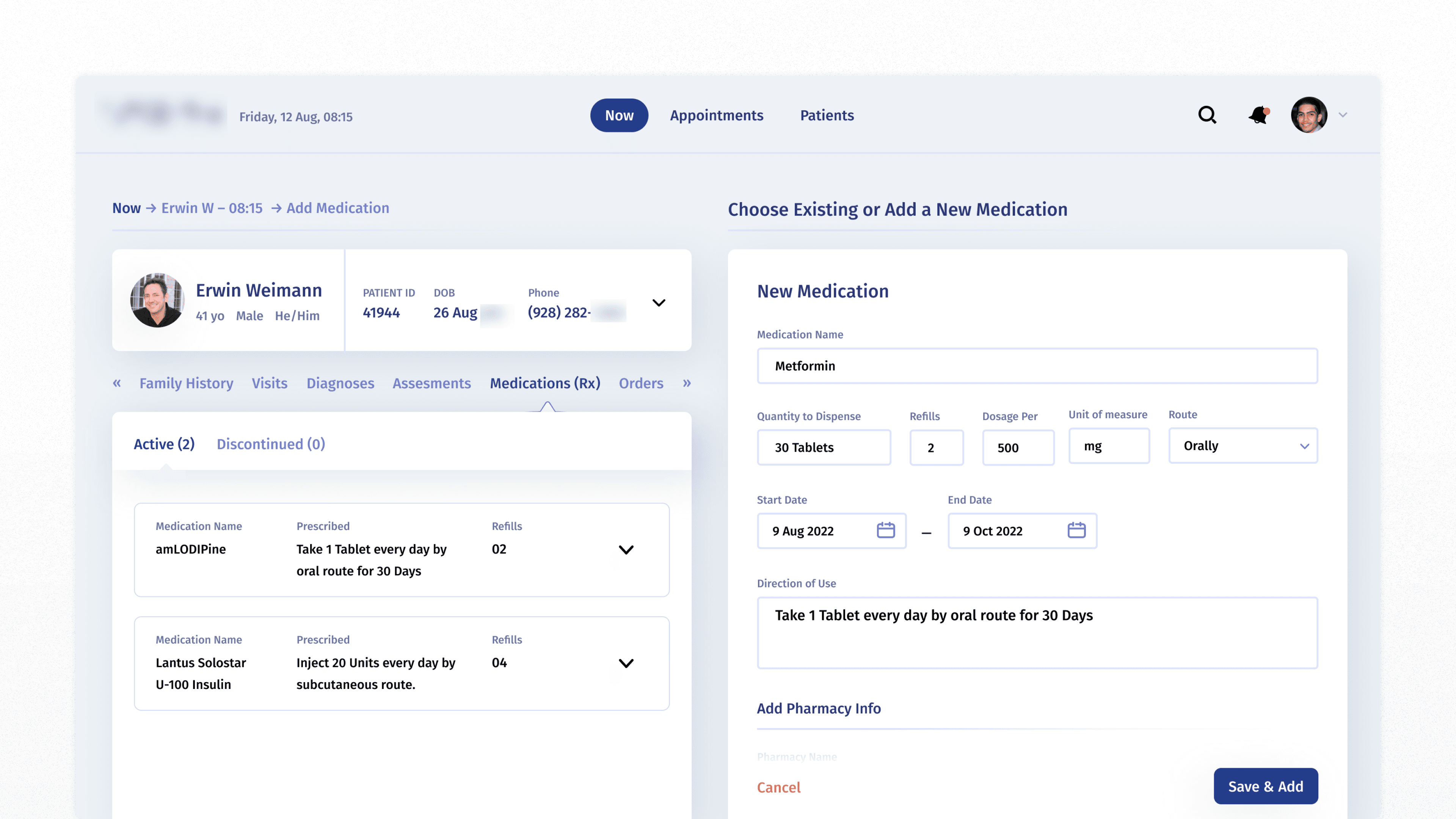This screenshot has width=1456, height=819.
Task: Click patient ID 41944
Action: tap(381, 312)
